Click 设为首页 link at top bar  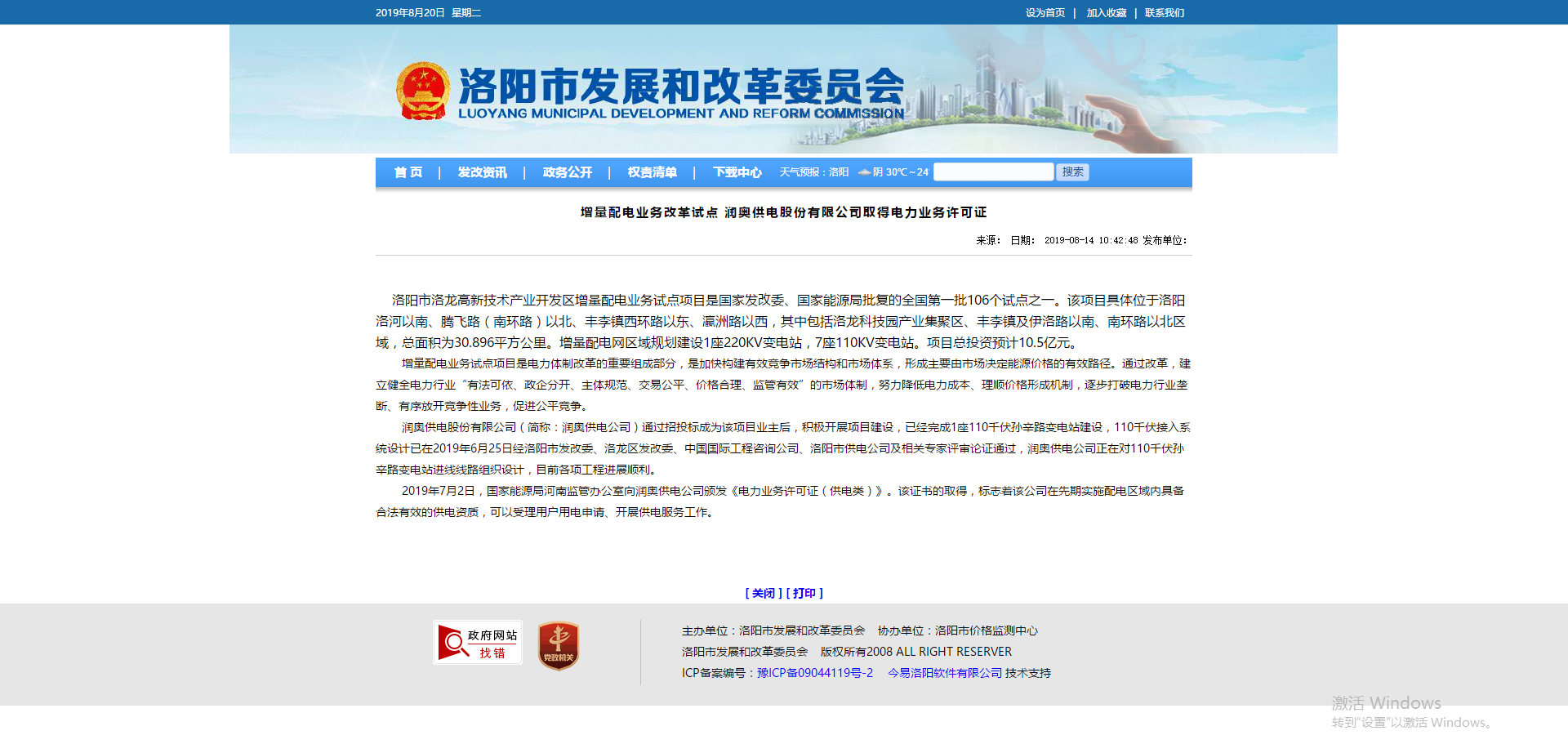[x=1045, y=13]
